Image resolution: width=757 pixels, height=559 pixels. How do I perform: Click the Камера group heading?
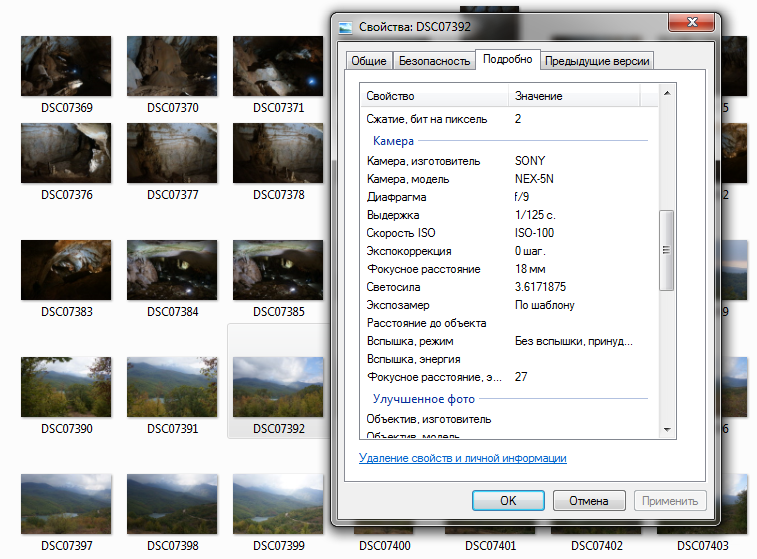(x=393, y=141)
